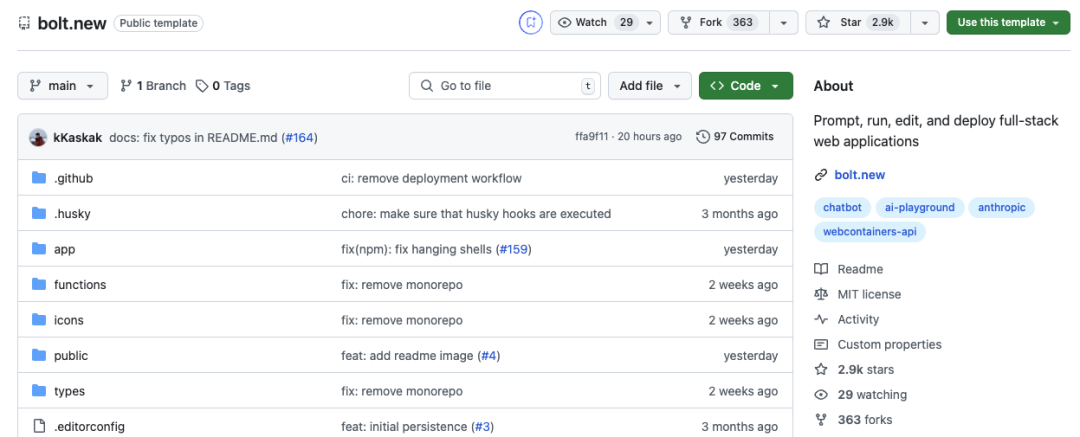The width and height of the screenshot is (1080, 437).
Task: Click kKaskak's avatar picture
Action: coord(38,136)
